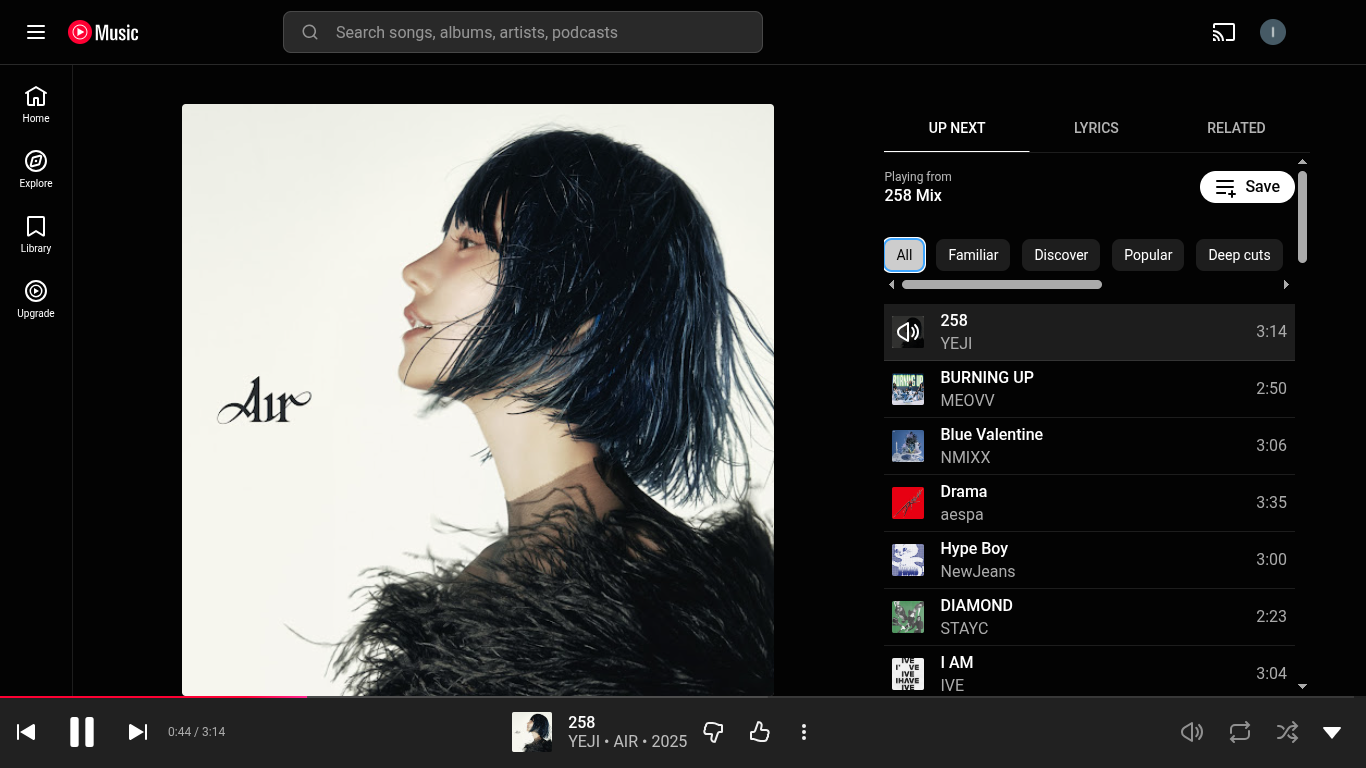Viewport: 1366px width, 768px height.
Task: Open Upgrade in the sidebar
Action: pos(36,299)
